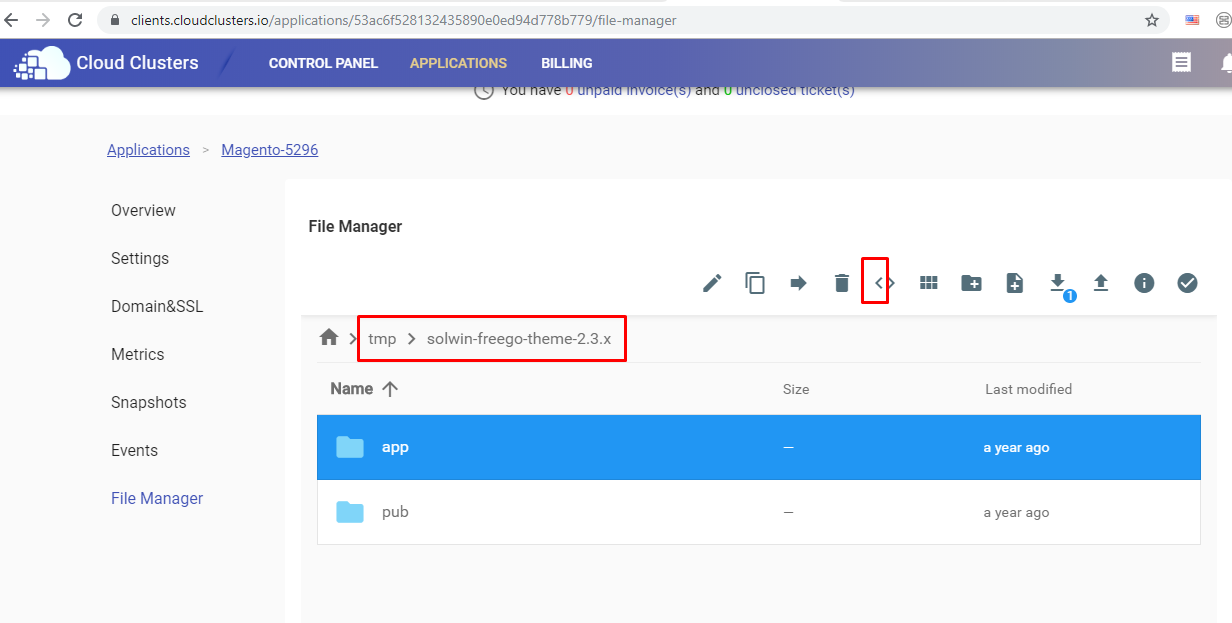Open the APPLICATIONS top menu
Screen dimensions: 1232x623
tap(458, 63)
